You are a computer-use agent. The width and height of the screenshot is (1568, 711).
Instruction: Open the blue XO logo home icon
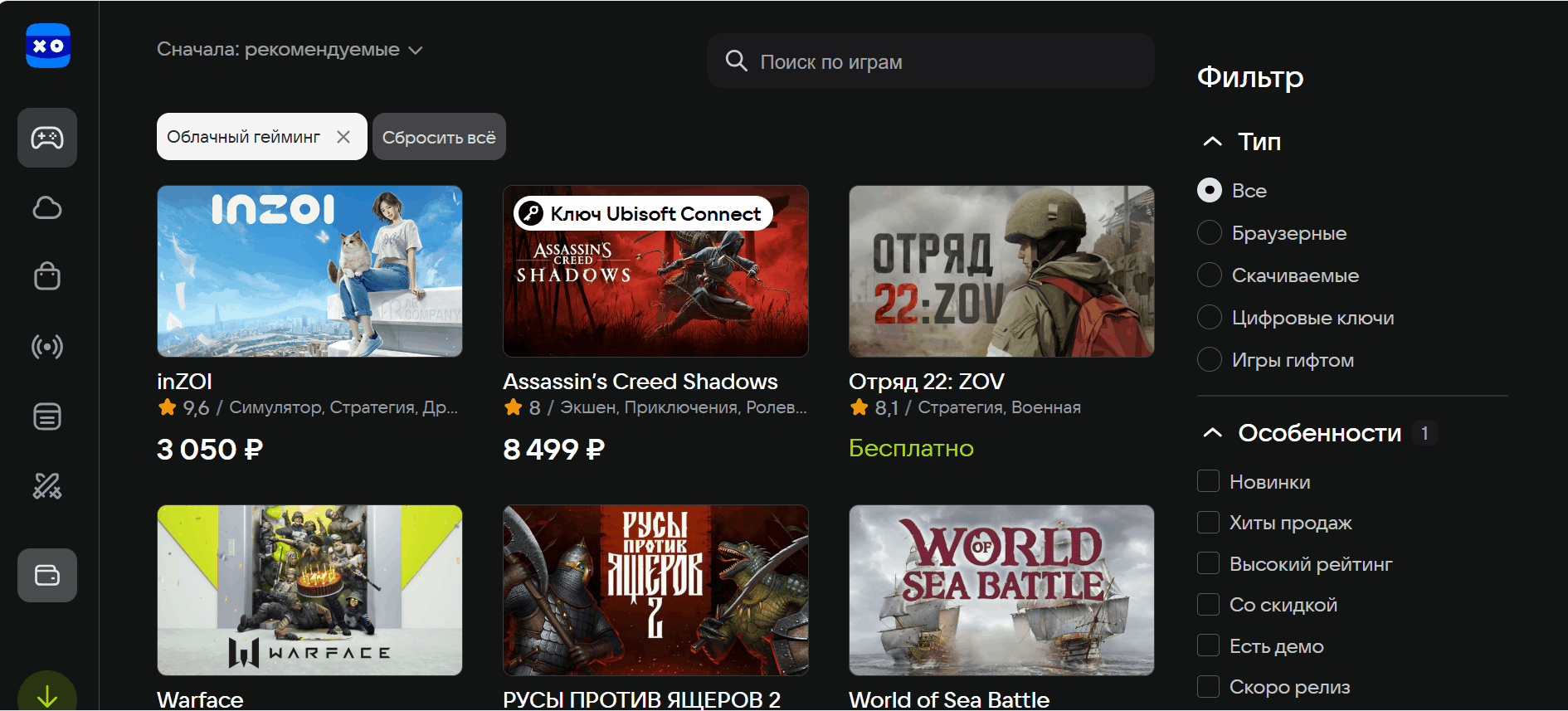[x=48, y=46]
